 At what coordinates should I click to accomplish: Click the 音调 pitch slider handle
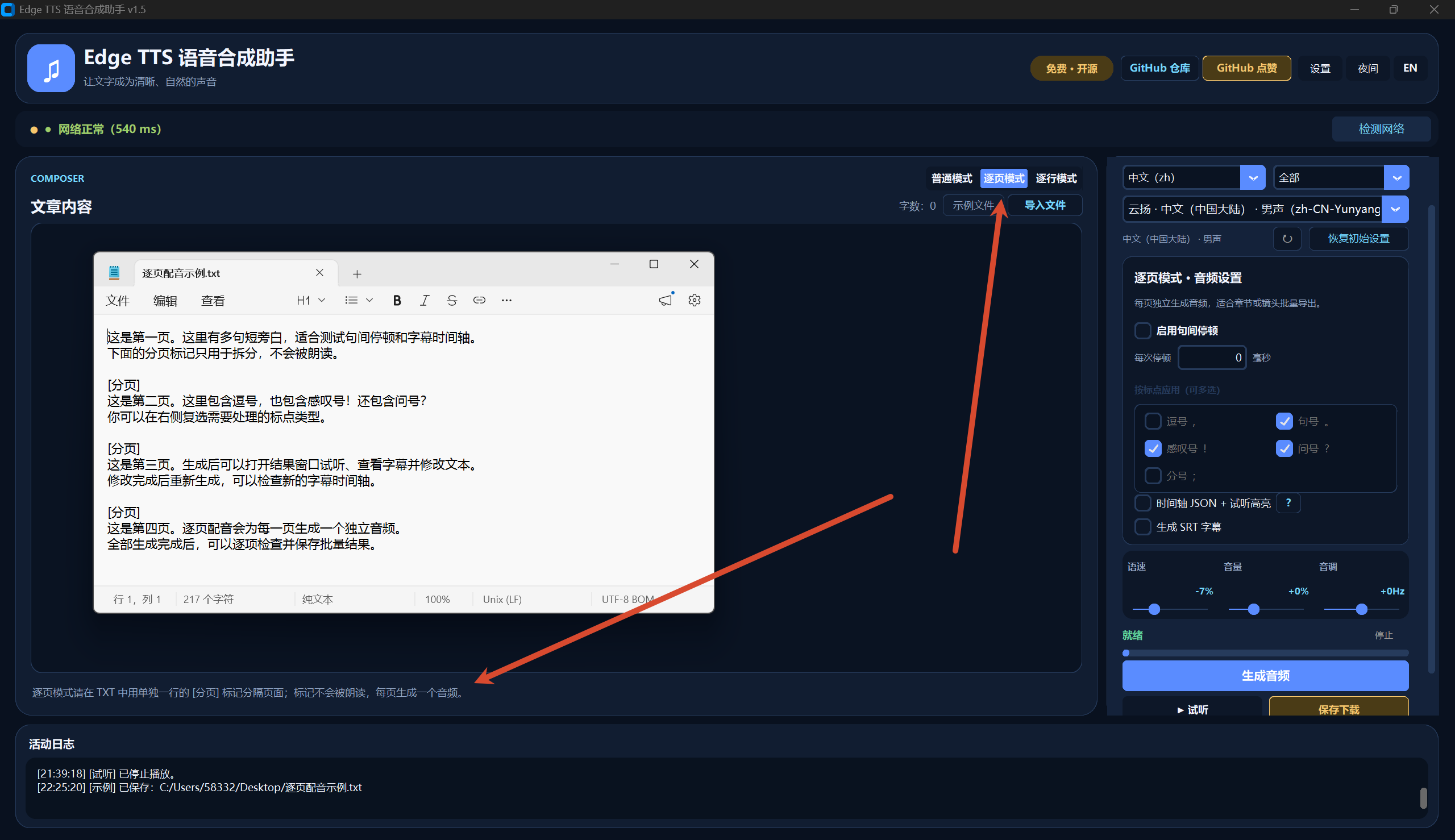coord(1362,609)
